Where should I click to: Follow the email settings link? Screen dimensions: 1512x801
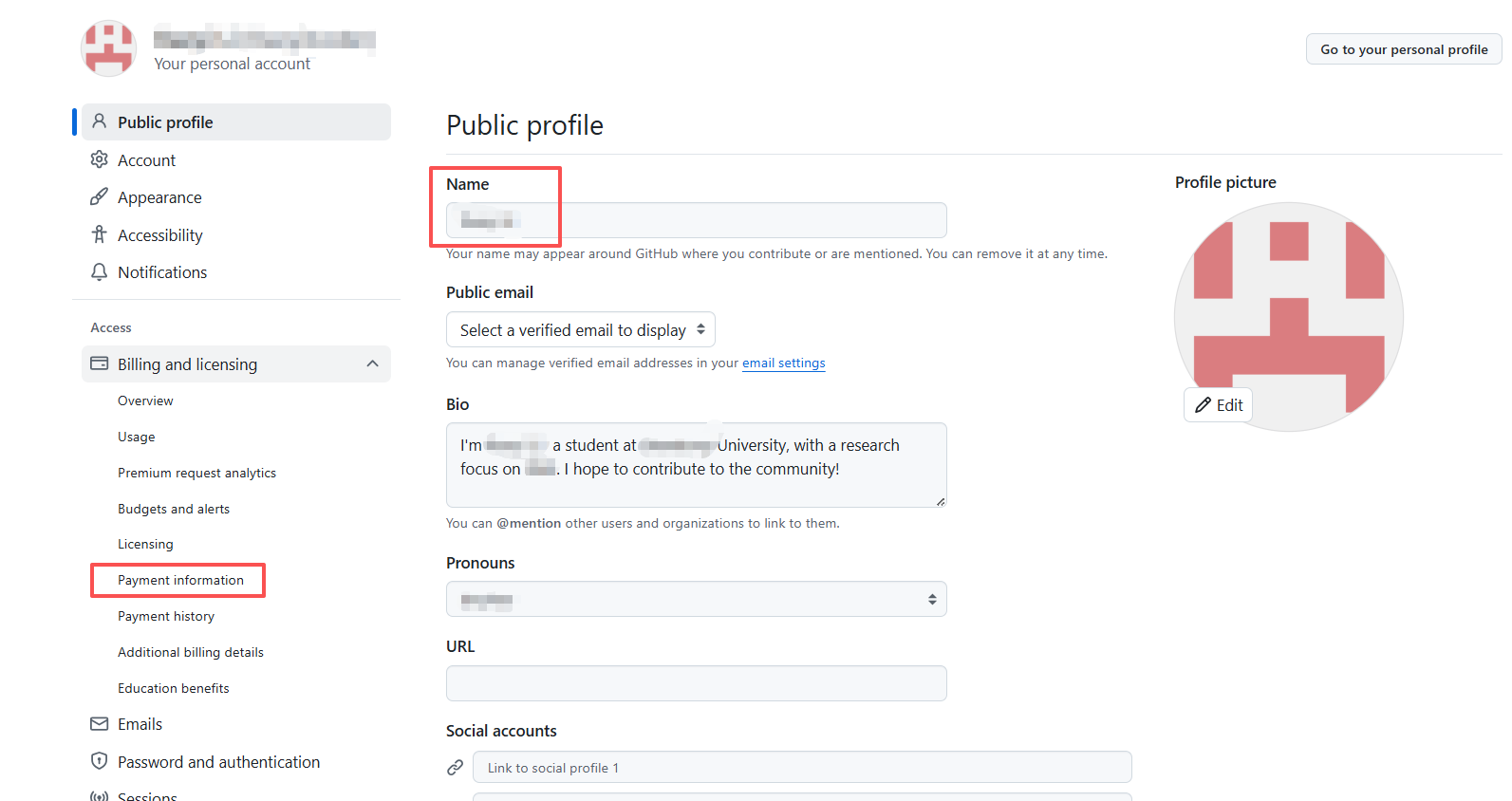784,363
